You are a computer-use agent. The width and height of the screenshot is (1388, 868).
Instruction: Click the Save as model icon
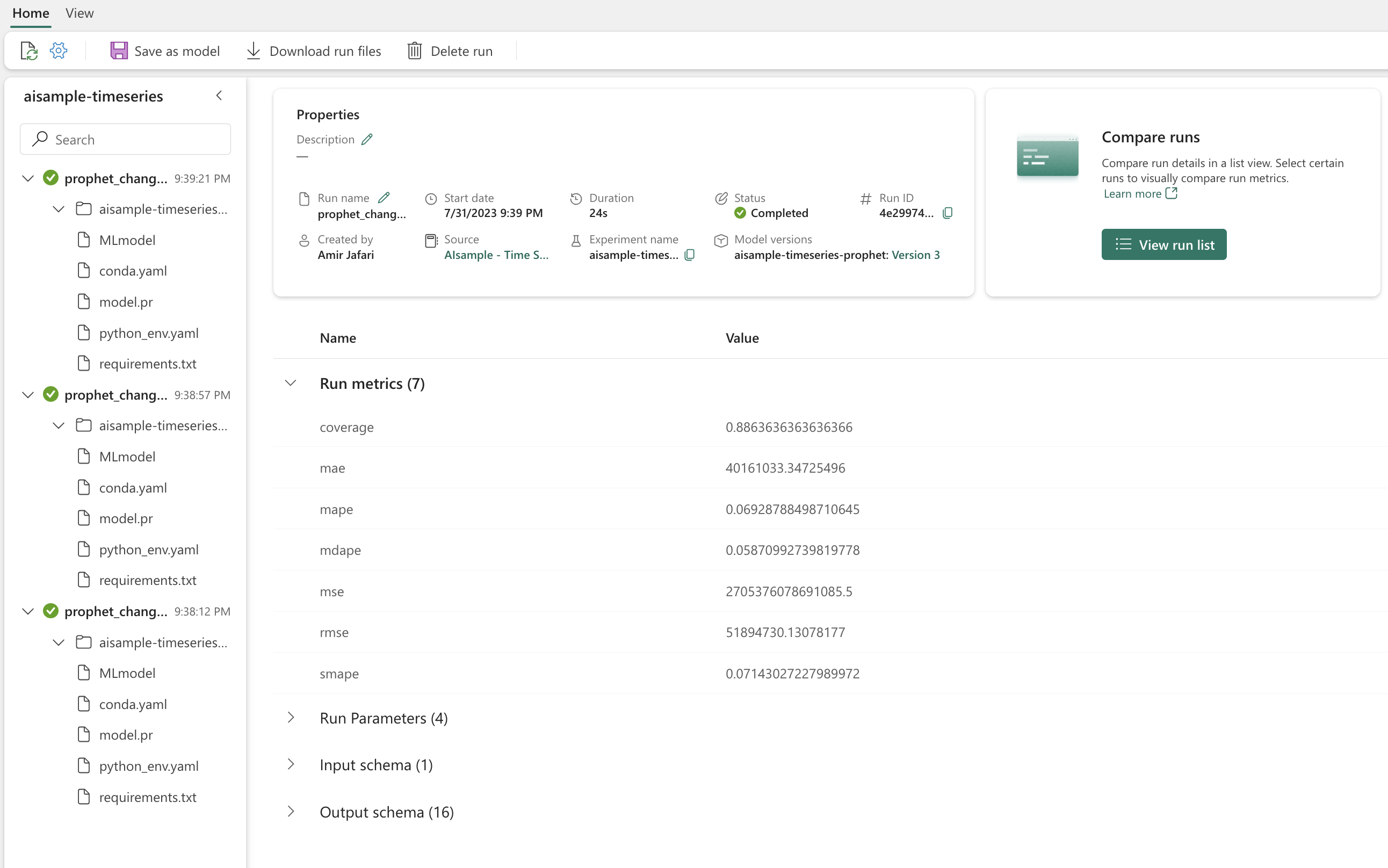click(x=119, y=51)
